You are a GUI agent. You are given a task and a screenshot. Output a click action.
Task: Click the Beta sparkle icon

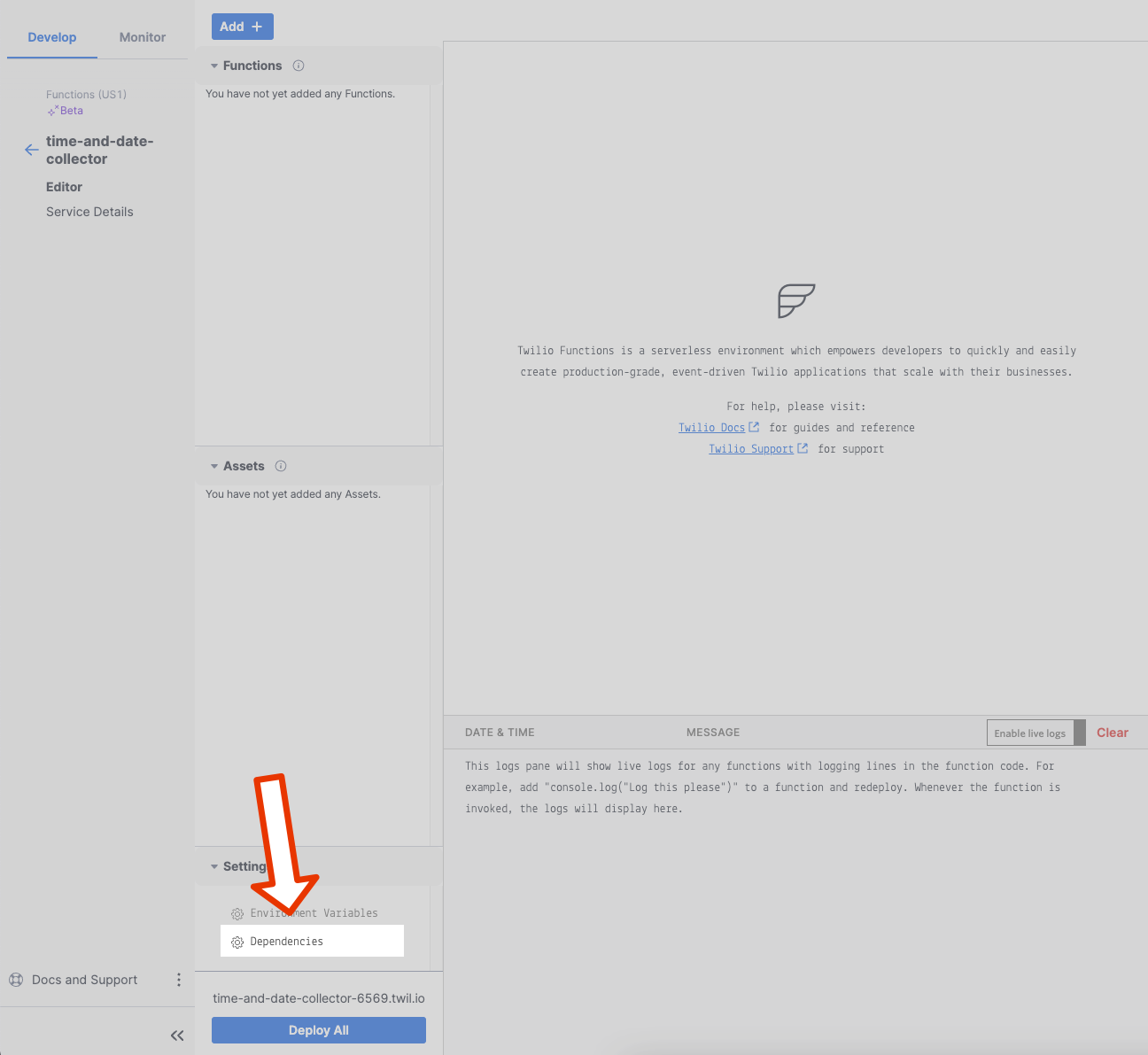click(x=53, y=111)
